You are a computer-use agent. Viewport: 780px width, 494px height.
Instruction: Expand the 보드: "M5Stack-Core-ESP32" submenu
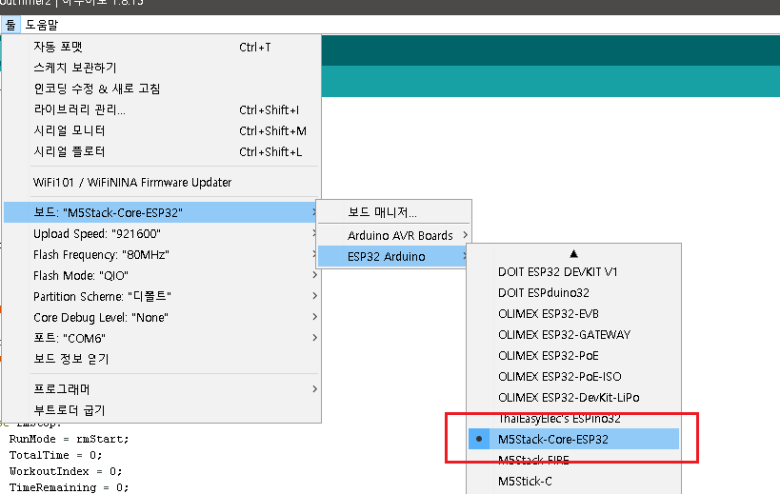click(162, 212)
